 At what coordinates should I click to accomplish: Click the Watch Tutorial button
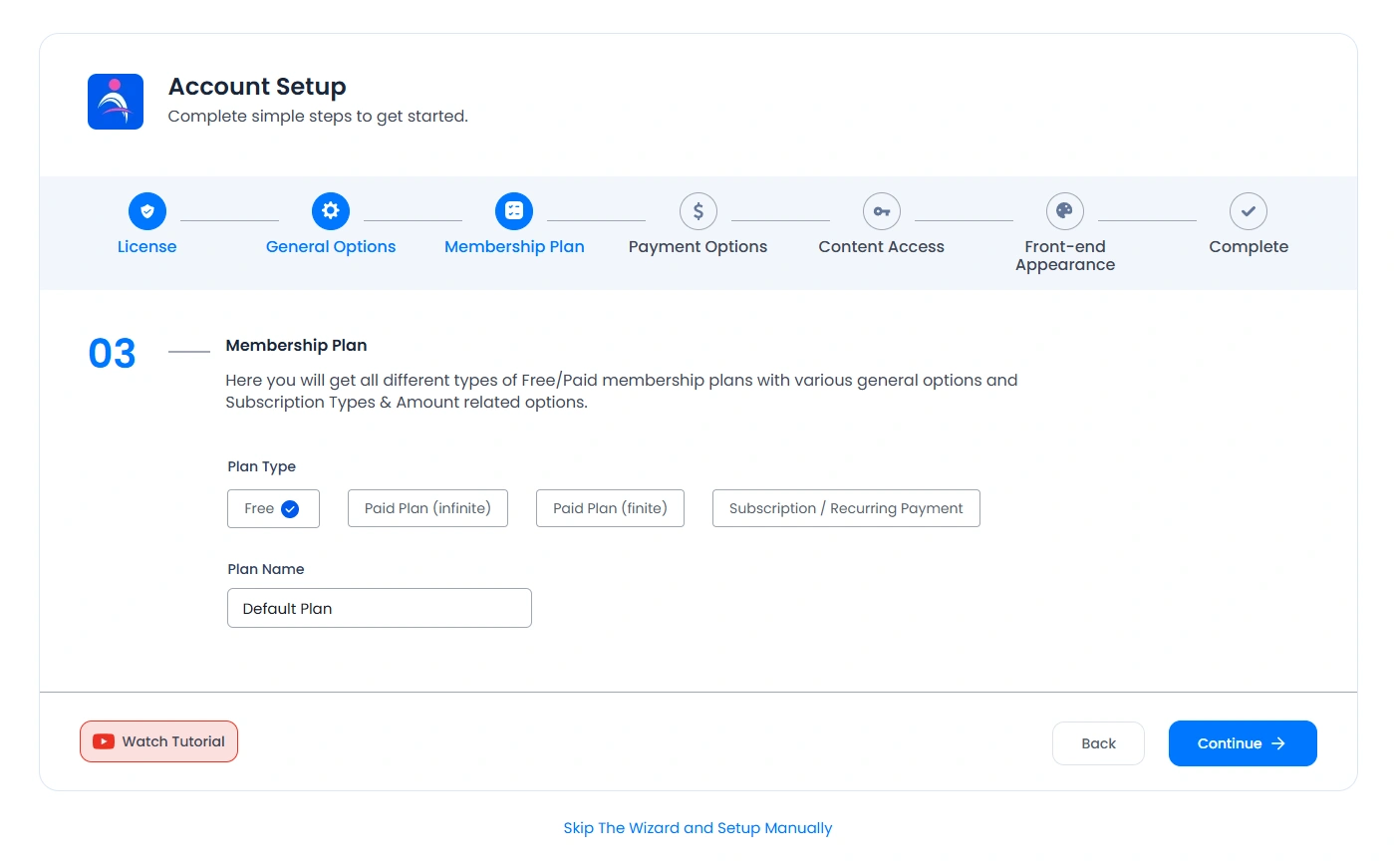pyautogui.click(x=158, y=741)
